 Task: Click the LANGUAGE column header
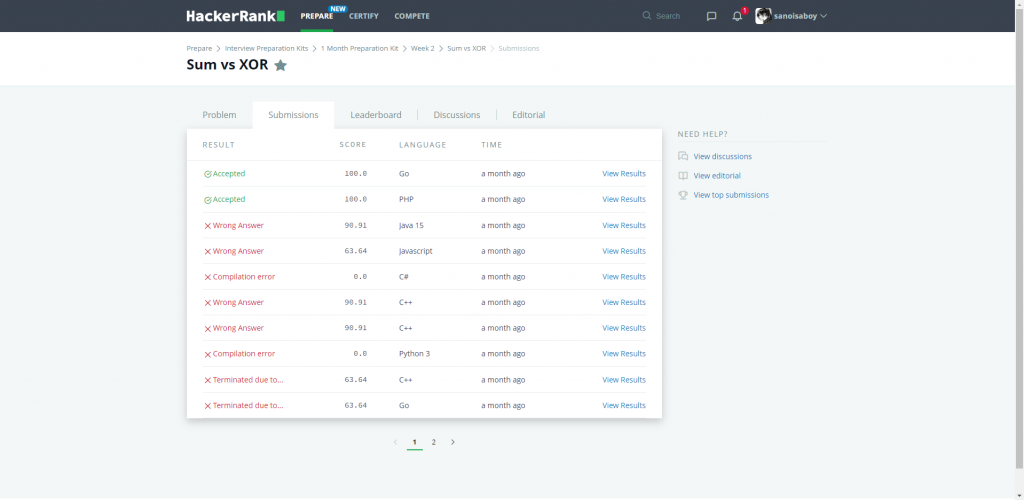pos(423,145)
